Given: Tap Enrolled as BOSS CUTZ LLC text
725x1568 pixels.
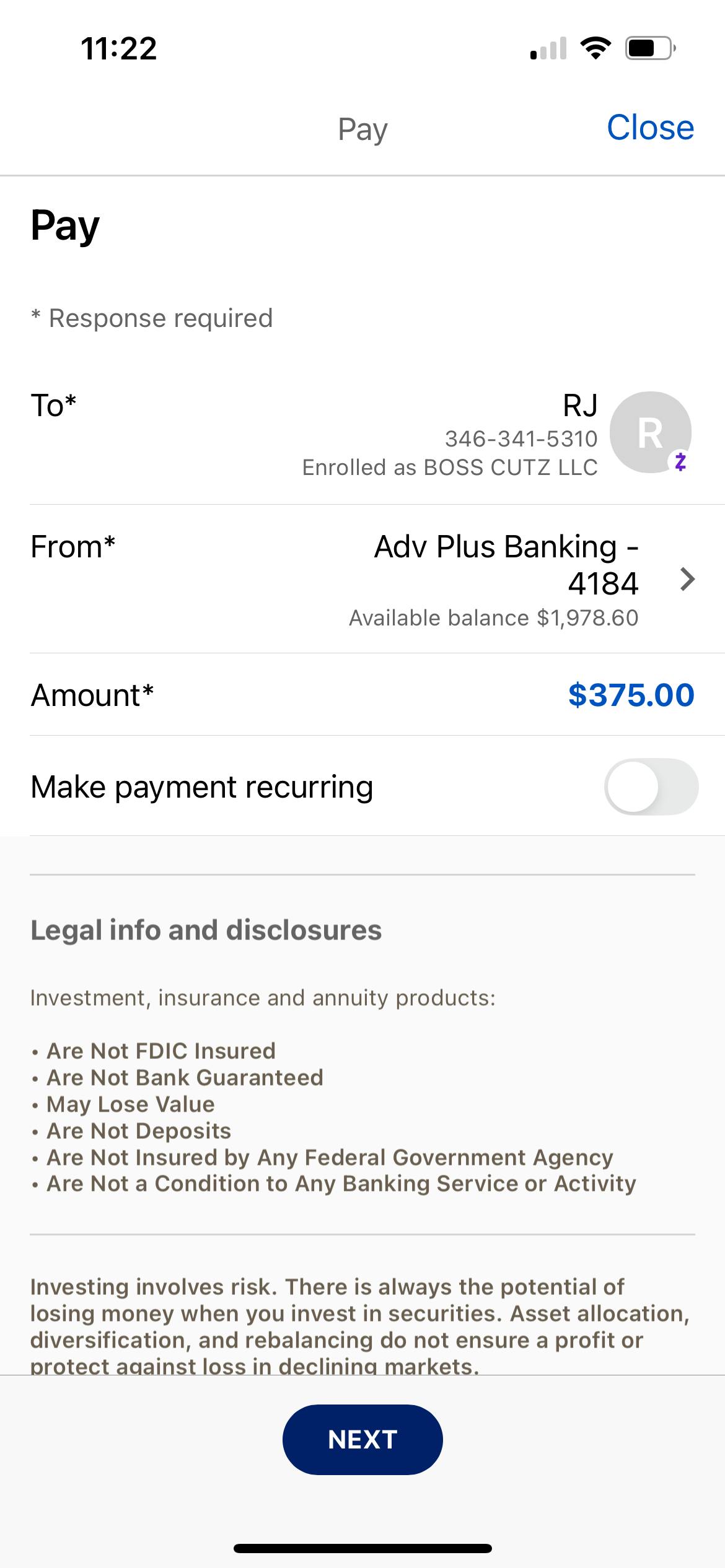Looking at the screenshot, I should click(450, 468).
